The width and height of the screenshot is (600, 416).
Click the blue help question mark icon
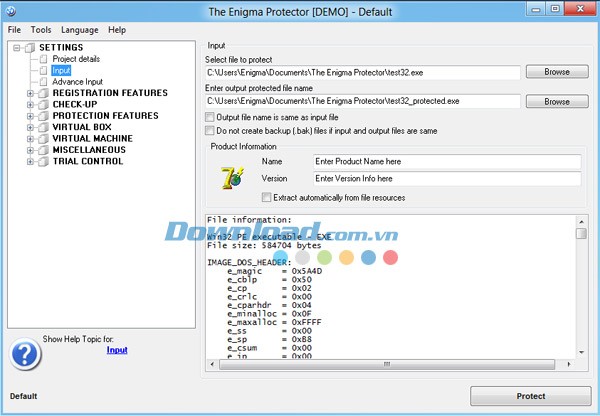tap(24, 354)
